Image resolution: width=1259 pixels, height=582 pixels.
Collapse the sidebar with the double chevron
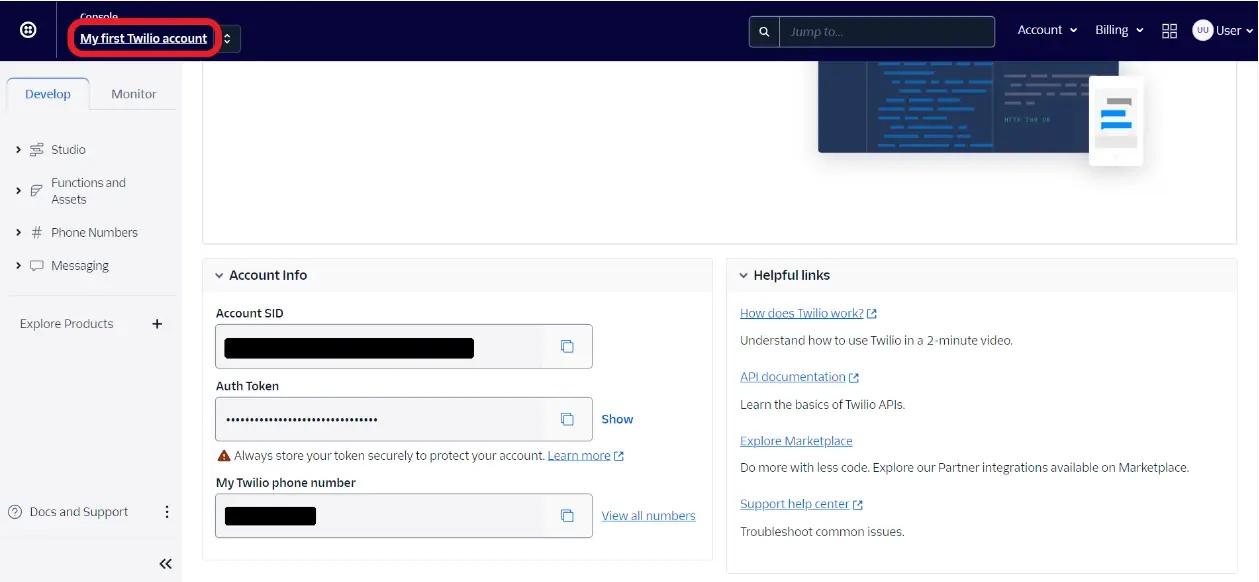166,564
